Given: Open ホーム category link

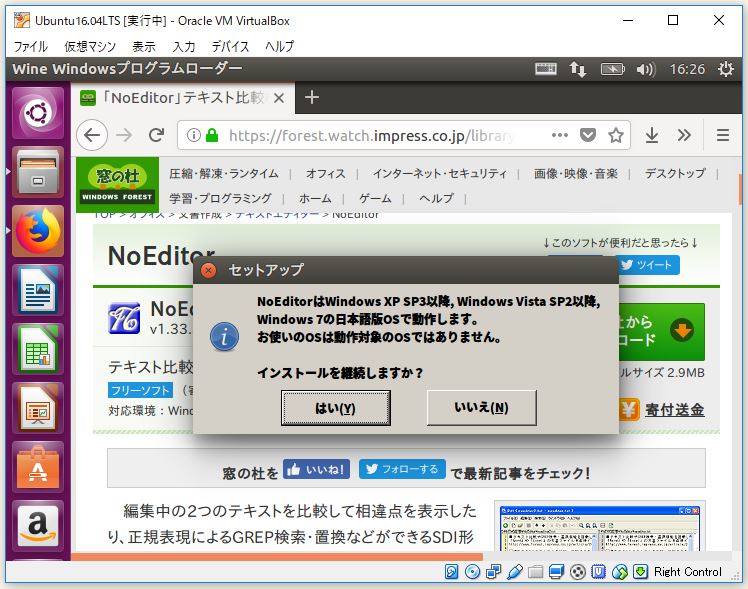Looking at the screenshot, I should coord(315,198).
